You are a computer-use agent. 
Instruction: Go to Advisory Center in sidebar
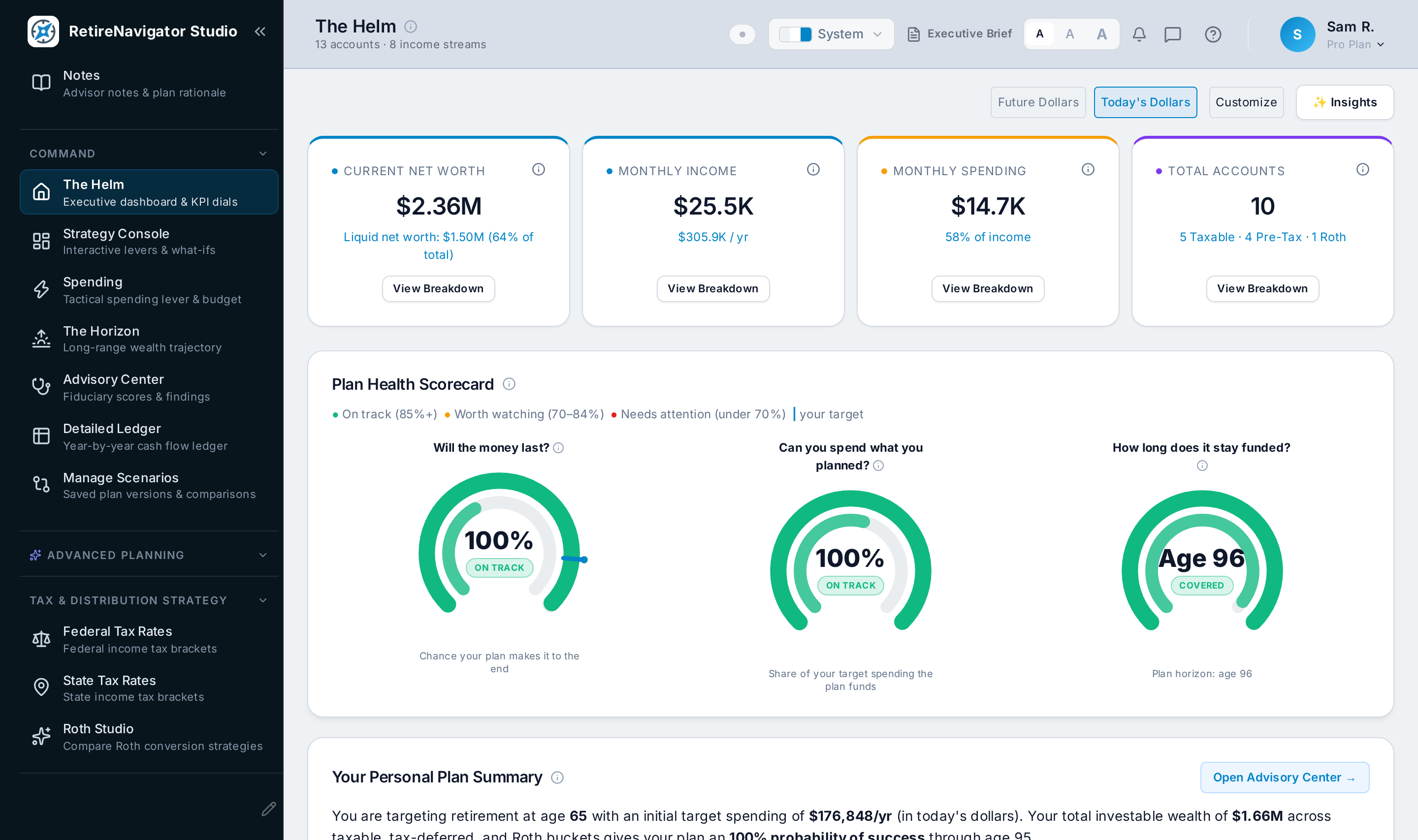[148, 388]
